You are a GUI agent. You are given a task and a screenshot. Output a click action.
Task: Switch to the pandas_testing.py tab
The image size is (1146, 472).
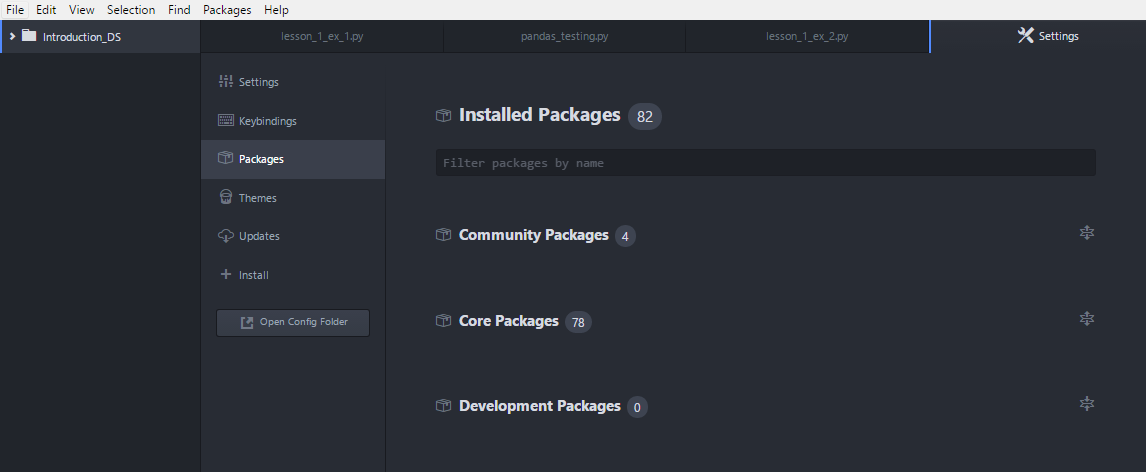pyautogui.click(x=564, y=36)
